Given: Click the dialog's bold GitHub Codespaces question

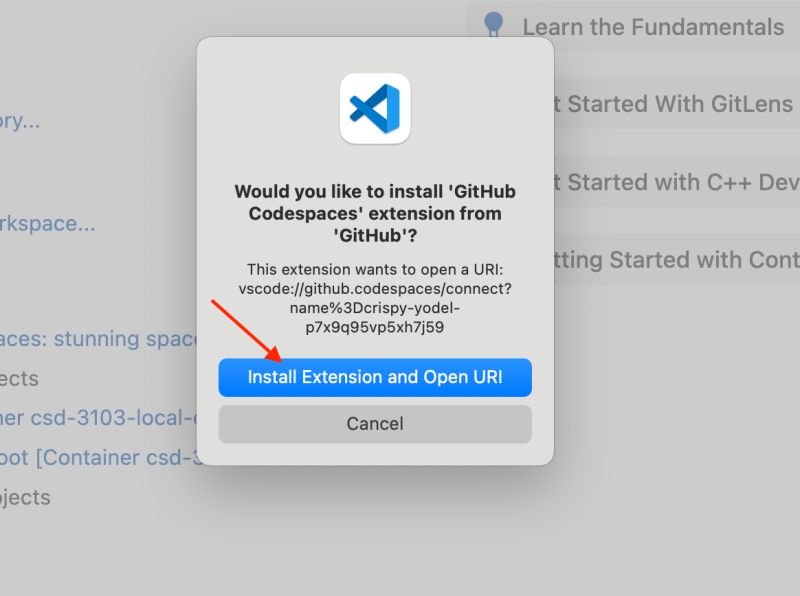Looking at the screenshot, I should (x=375, y=213).
